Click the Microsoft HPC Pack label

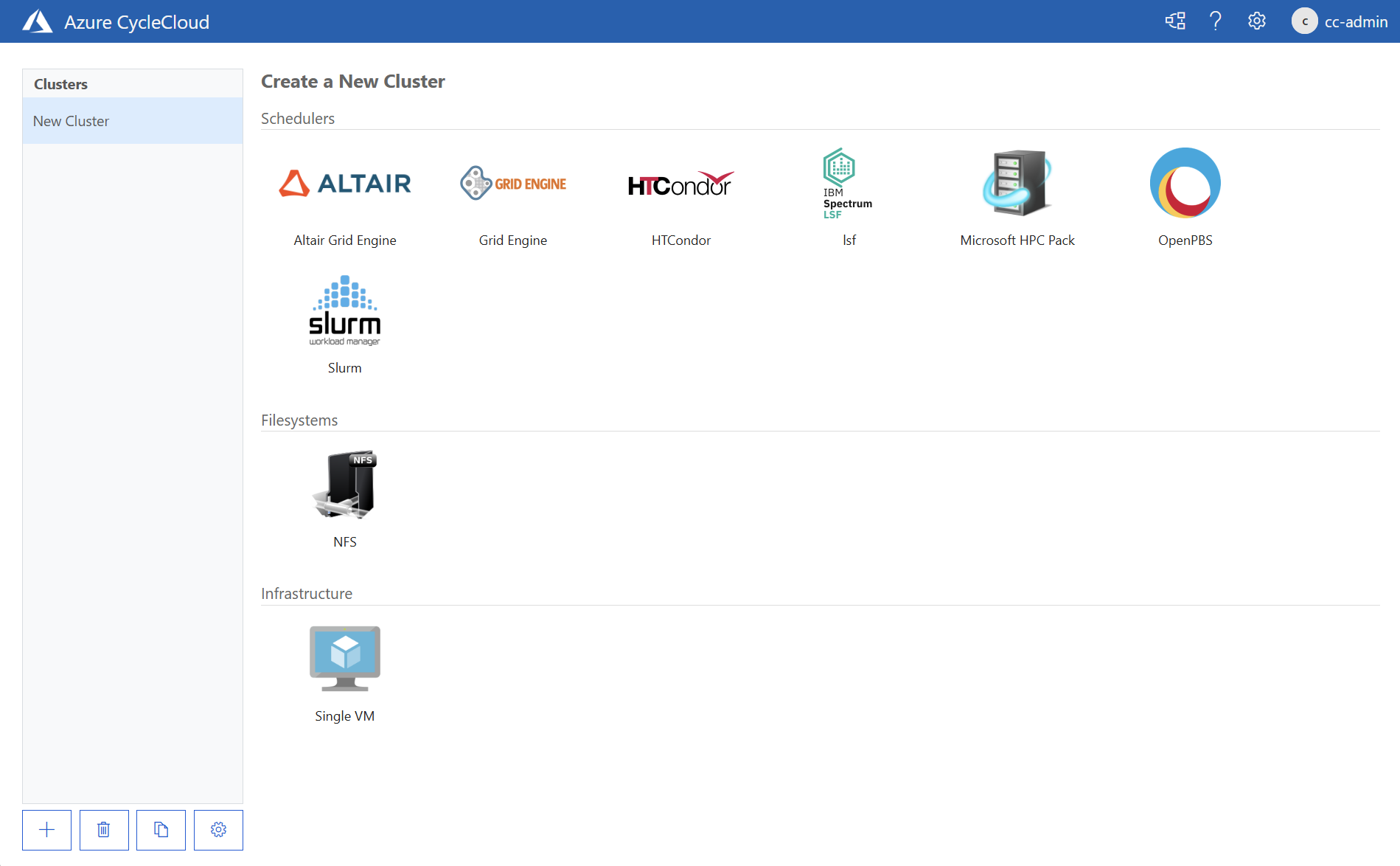(x=1017, y=240)
